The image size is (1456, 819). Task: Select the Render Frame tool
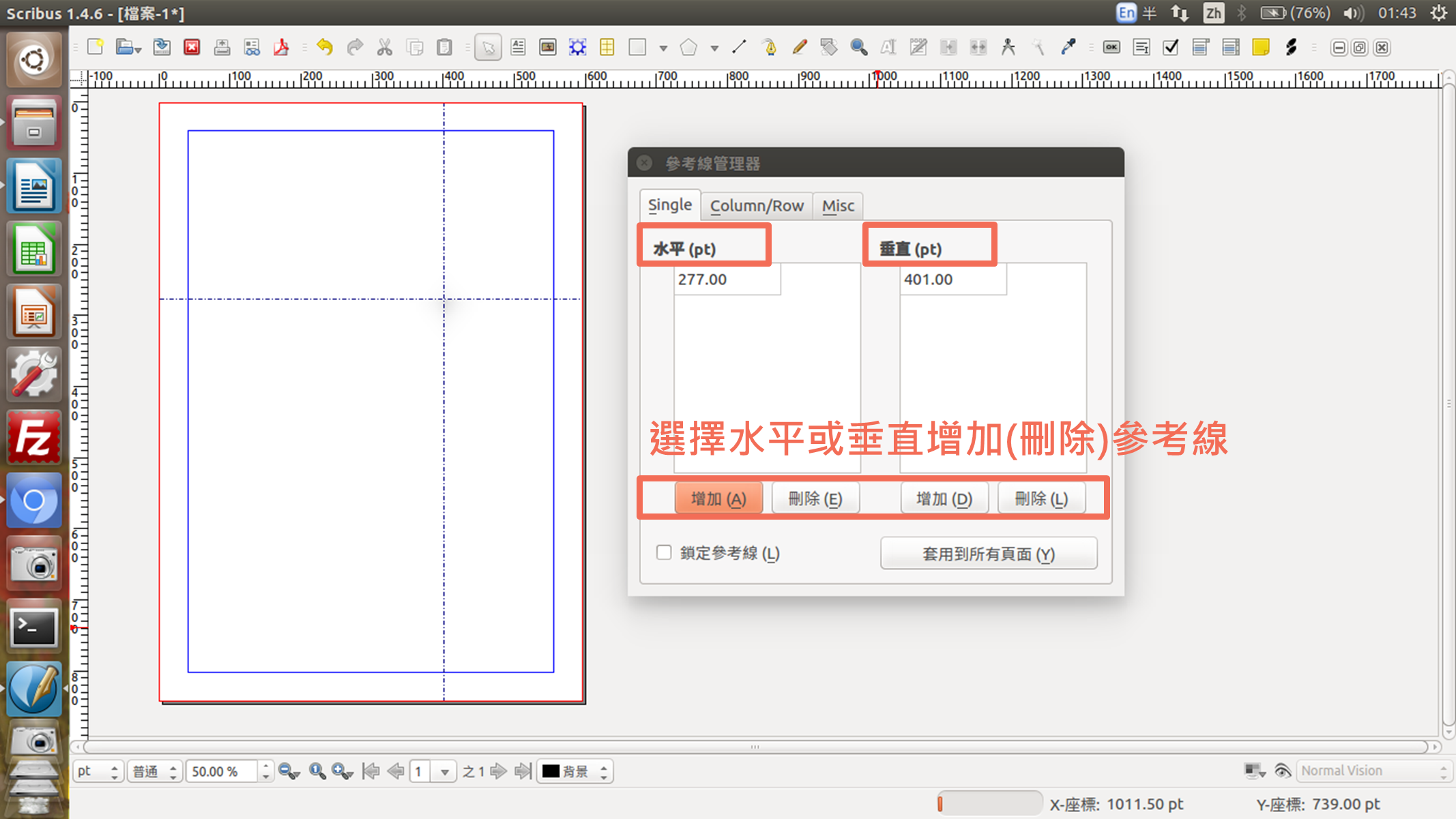tap(577, 47)
